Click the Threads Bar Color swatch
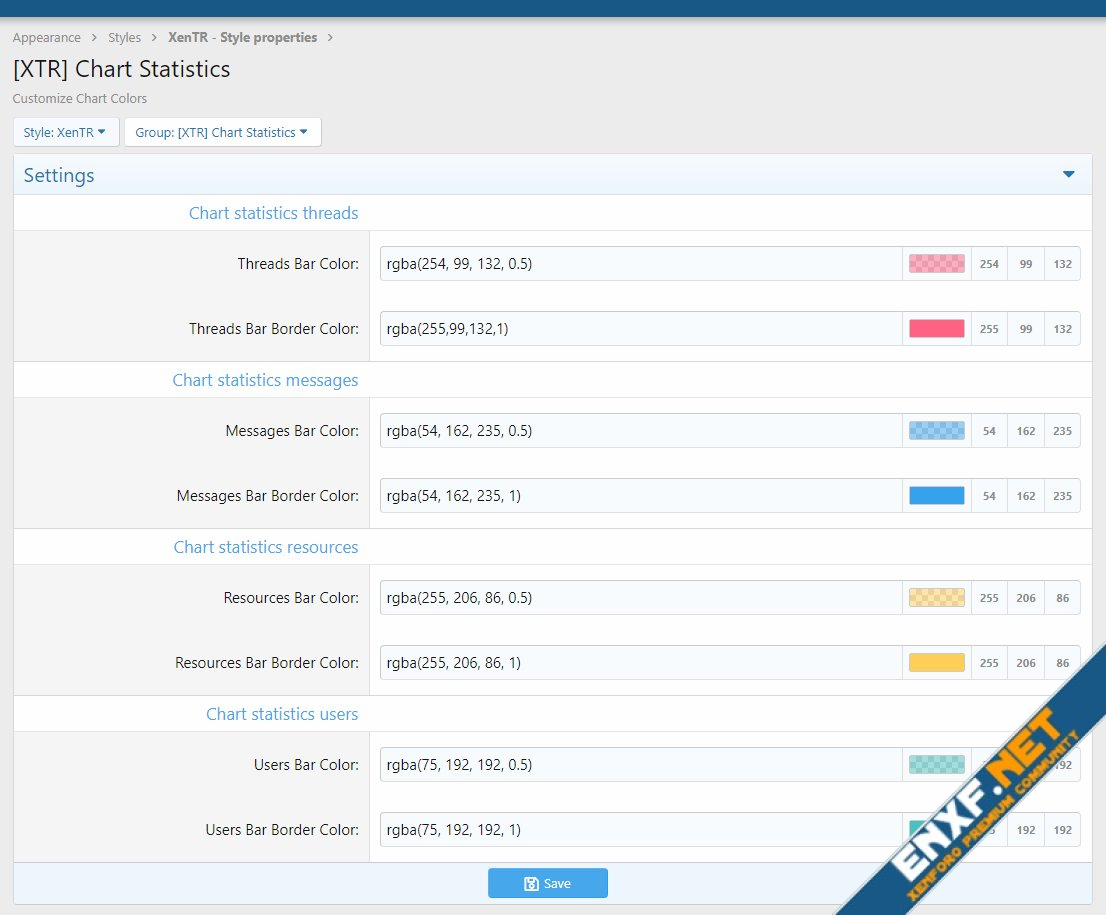 936,264
